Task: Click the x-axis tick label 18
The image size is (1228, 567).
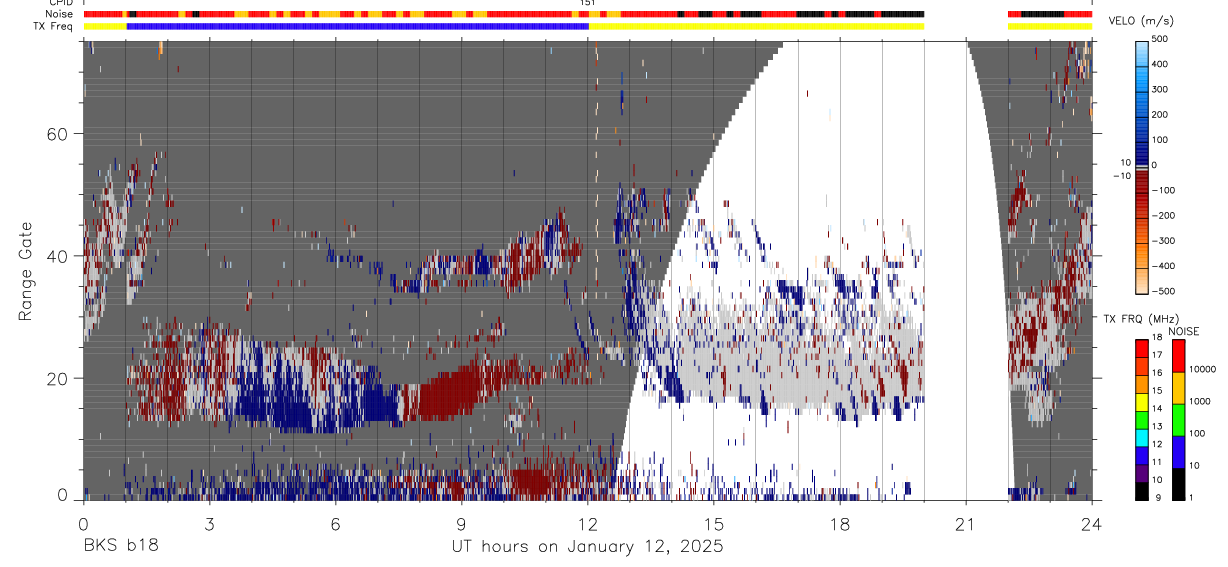Action: pyautogui.click(x=840, y=523)
